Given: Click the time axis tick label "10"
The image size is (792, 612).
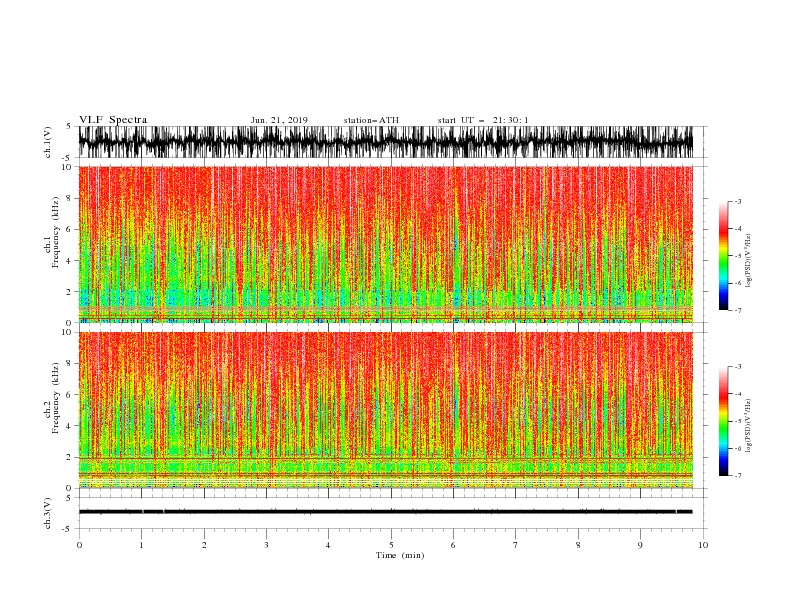Looking at the screenshot, I should tap(703, 545).
